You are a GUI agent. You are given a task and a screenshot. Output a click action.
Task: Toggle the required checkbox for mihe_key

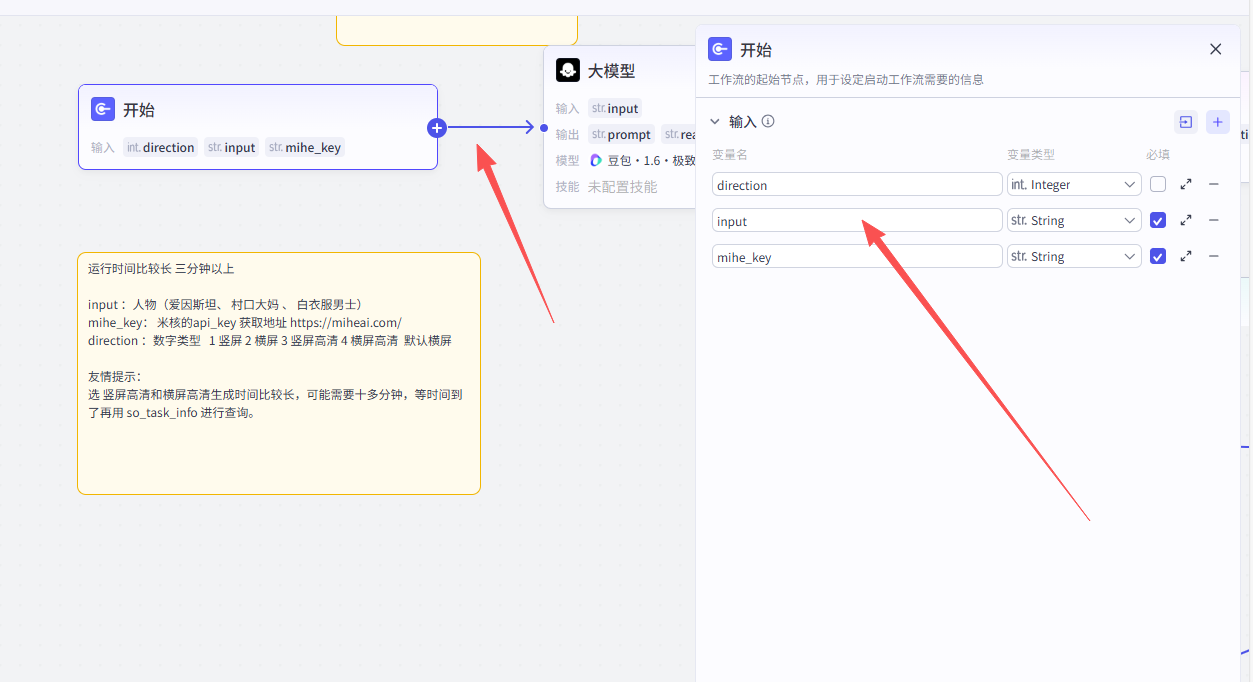click(x=1158, y=257)
